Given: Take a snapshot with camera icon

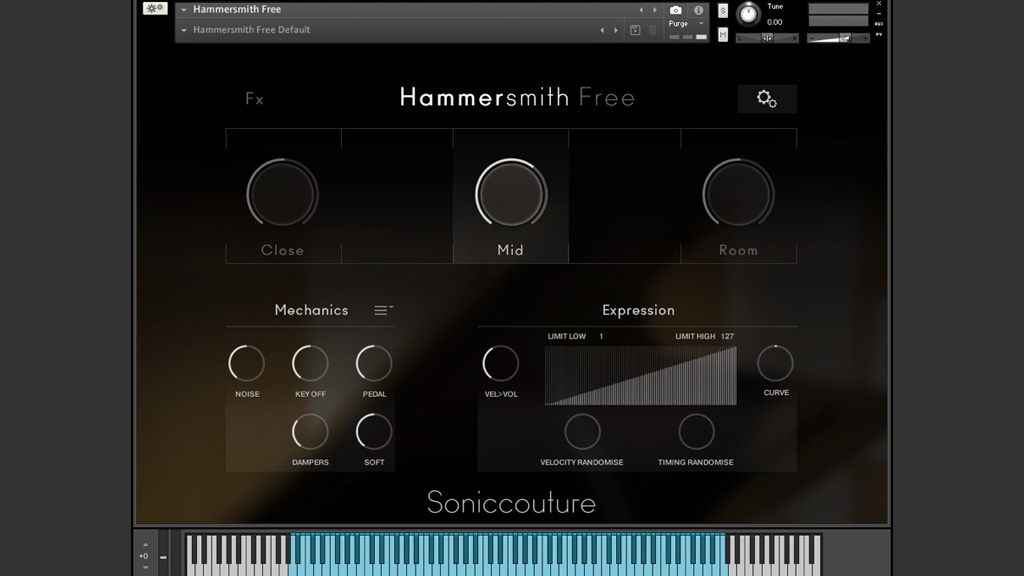Looking at the screenshot, I should (676, 10).
